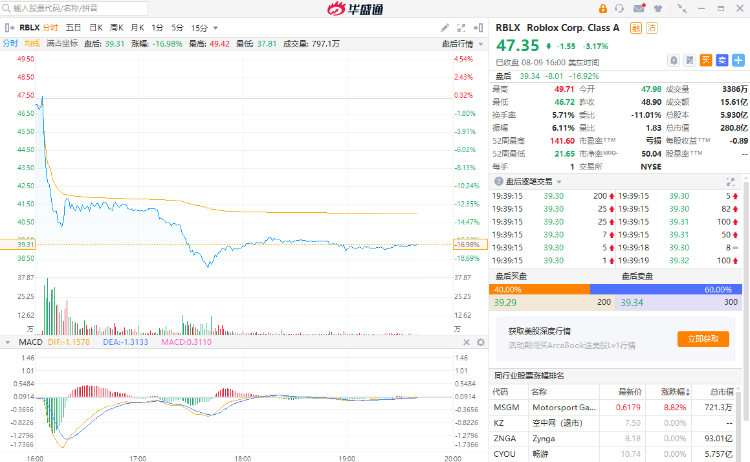This screenshot has height=462, width=750.
Task: Open the messages envelope icon
Action: tap(639, 8)
